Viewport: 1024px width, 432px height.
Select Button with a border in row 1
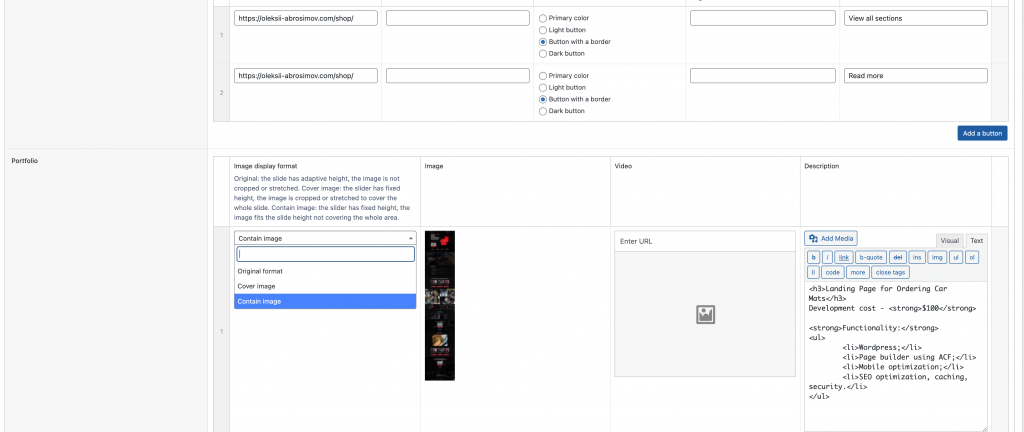(x=543, y=42)
